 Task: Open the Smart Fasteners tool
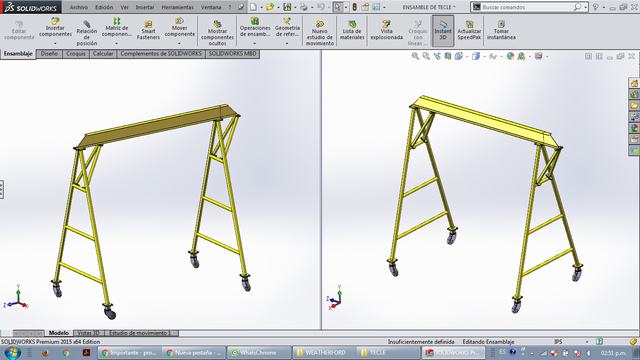(148, 31)
